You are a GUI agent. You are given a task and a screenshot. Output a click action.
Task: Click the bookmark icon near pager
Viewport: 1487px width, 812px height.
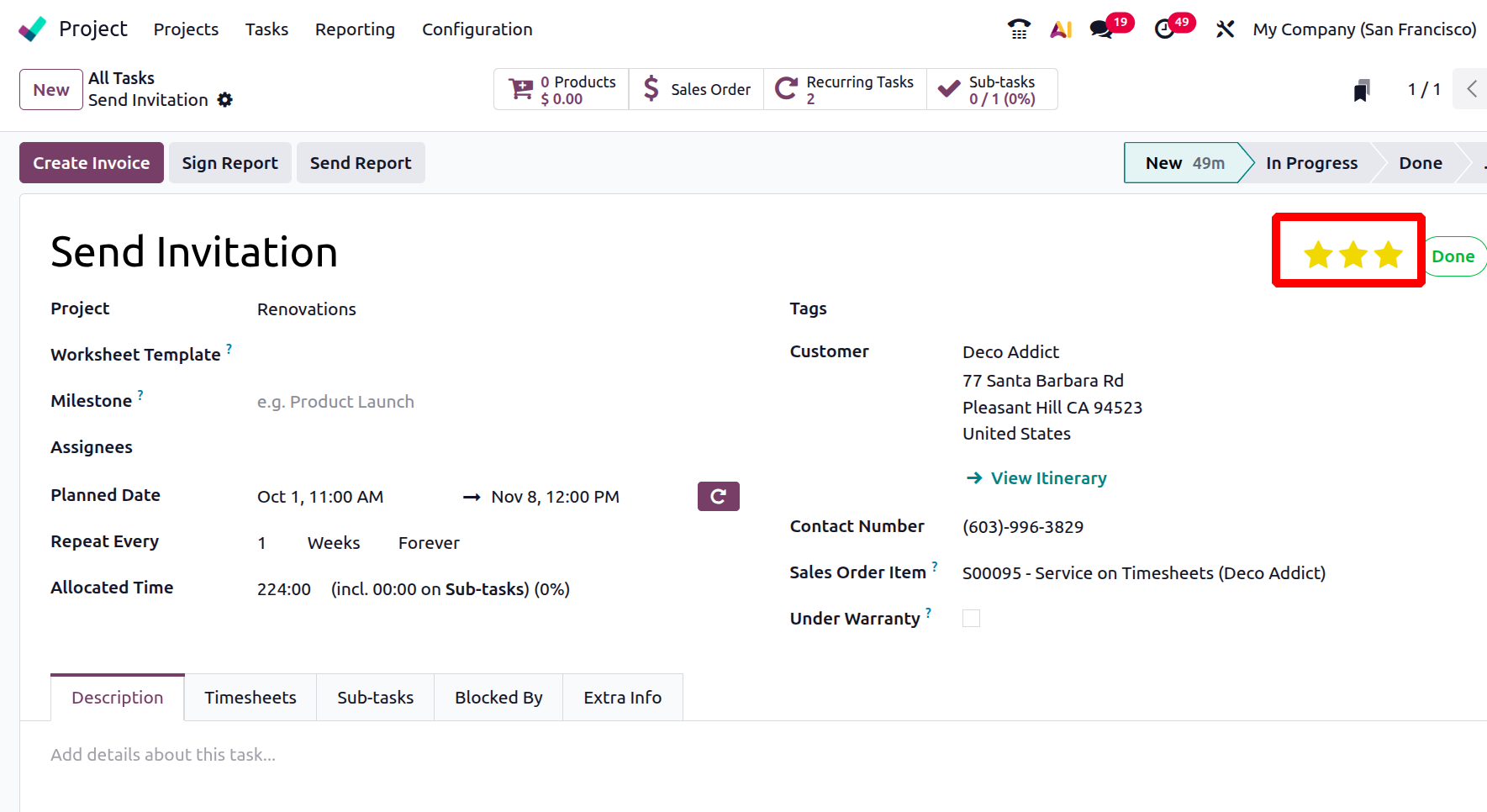click(1362, 90)
